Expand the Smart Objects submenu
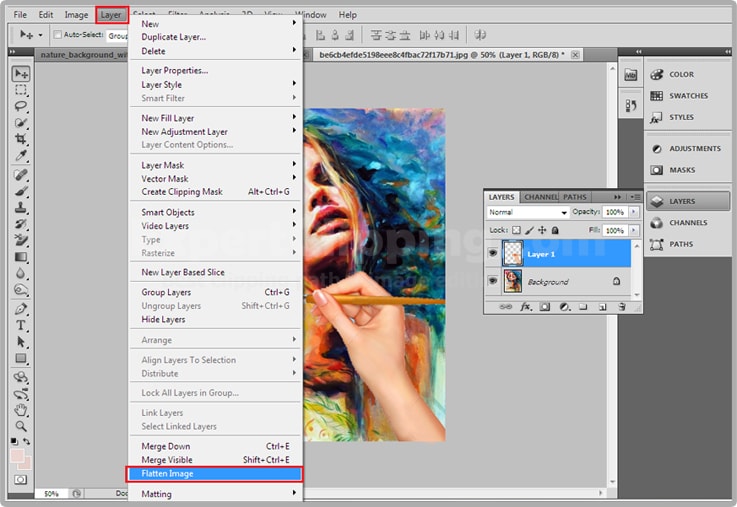 click(x=216, y=212)
